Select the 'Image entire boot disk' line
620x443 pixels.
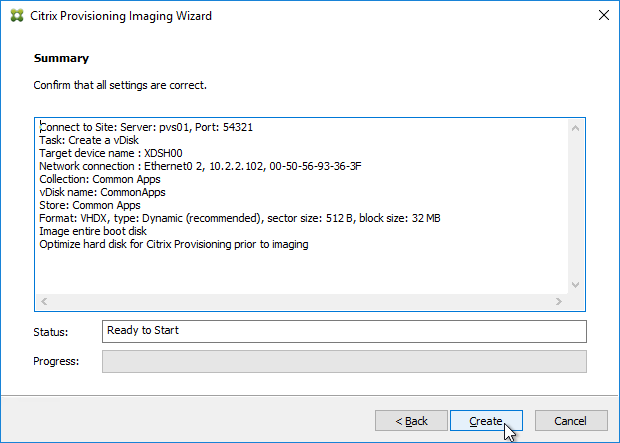tap(93, 231)
